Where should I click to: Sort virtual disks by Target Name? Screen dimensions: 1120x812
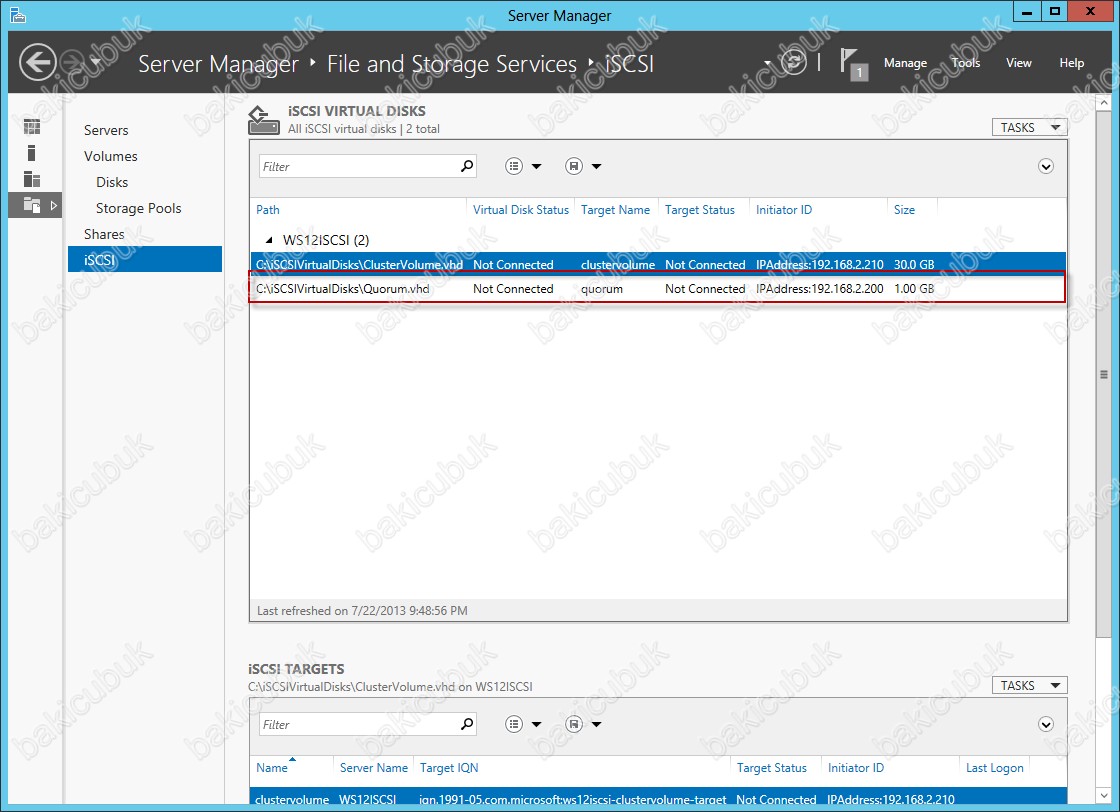coord(615,210)
